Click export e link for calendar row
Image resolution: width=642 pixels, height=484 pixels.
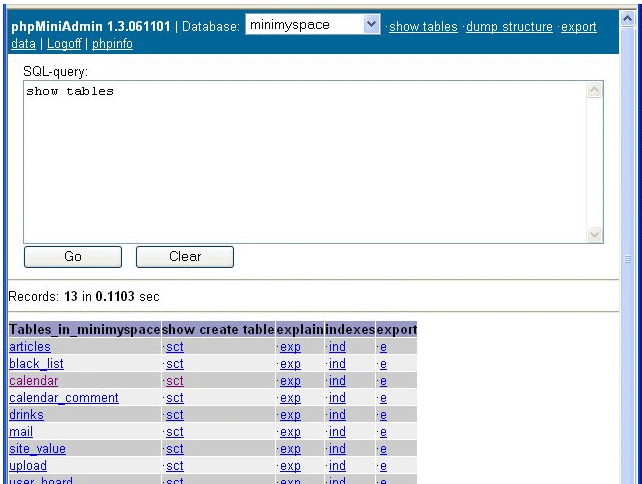click(383, 381)
